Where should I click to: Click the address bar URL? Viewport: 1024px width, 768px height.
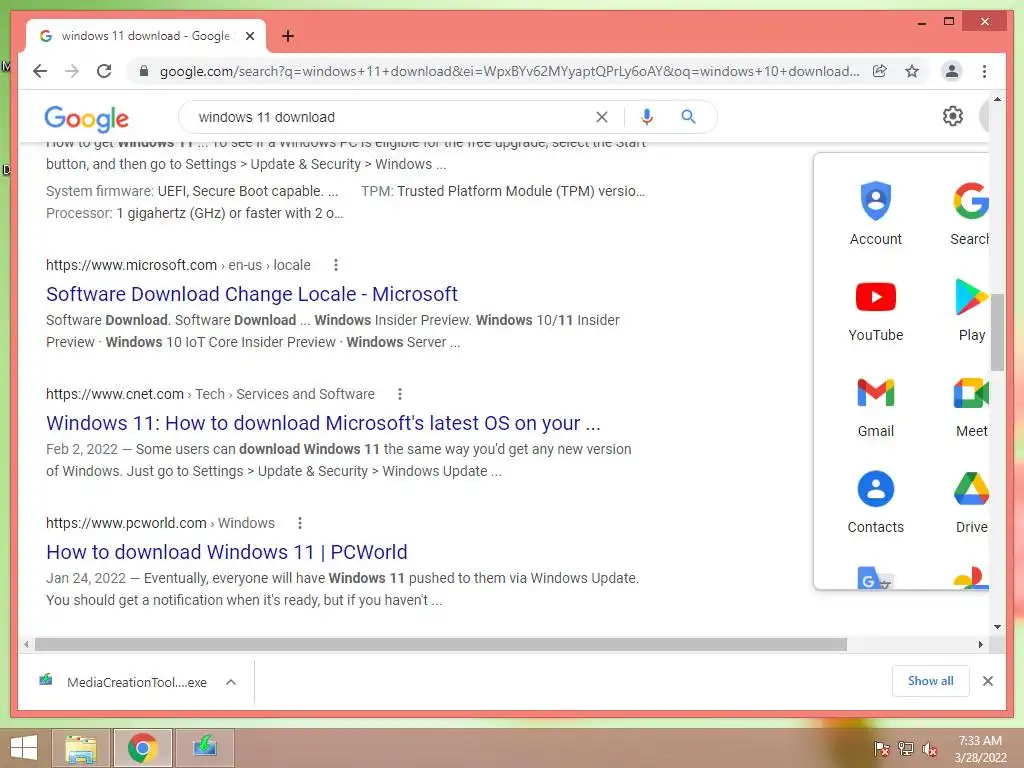click(509, 71)
